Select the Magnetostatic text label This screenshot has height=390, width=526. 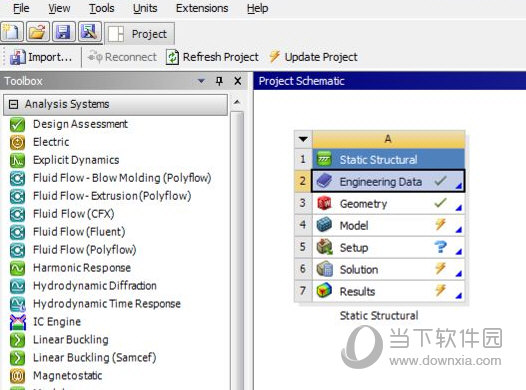click(67, 376)
